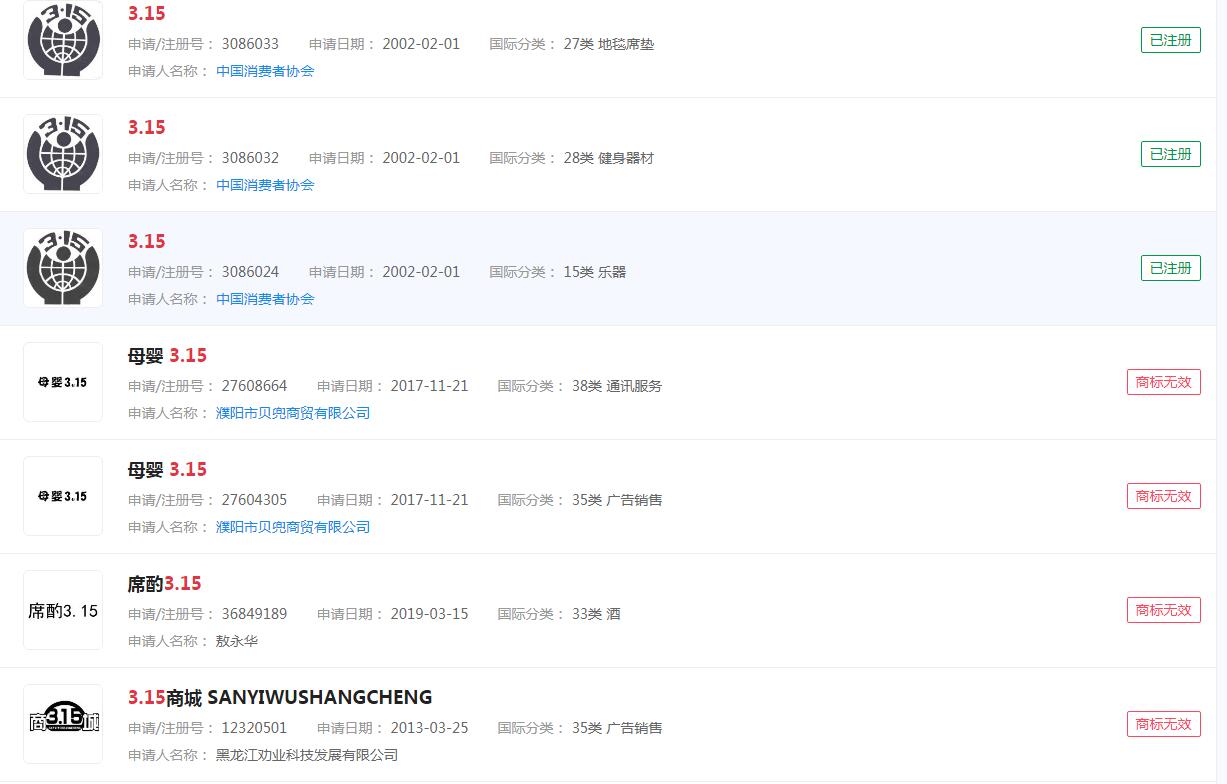
Task: Click applicant name 敖永华
Action: 237,641
